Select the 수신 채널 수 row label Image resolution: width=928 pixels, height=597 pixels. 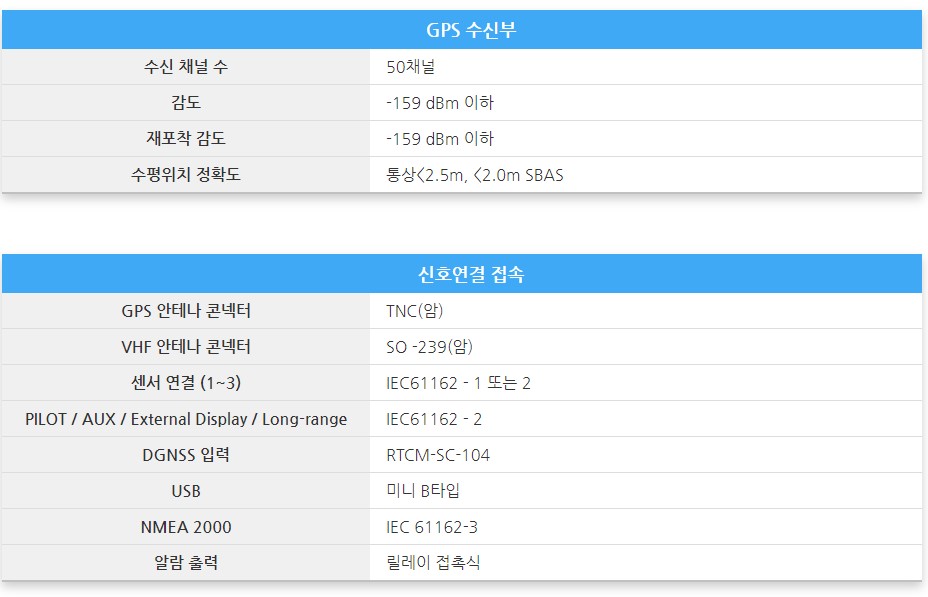coord(186,67)
